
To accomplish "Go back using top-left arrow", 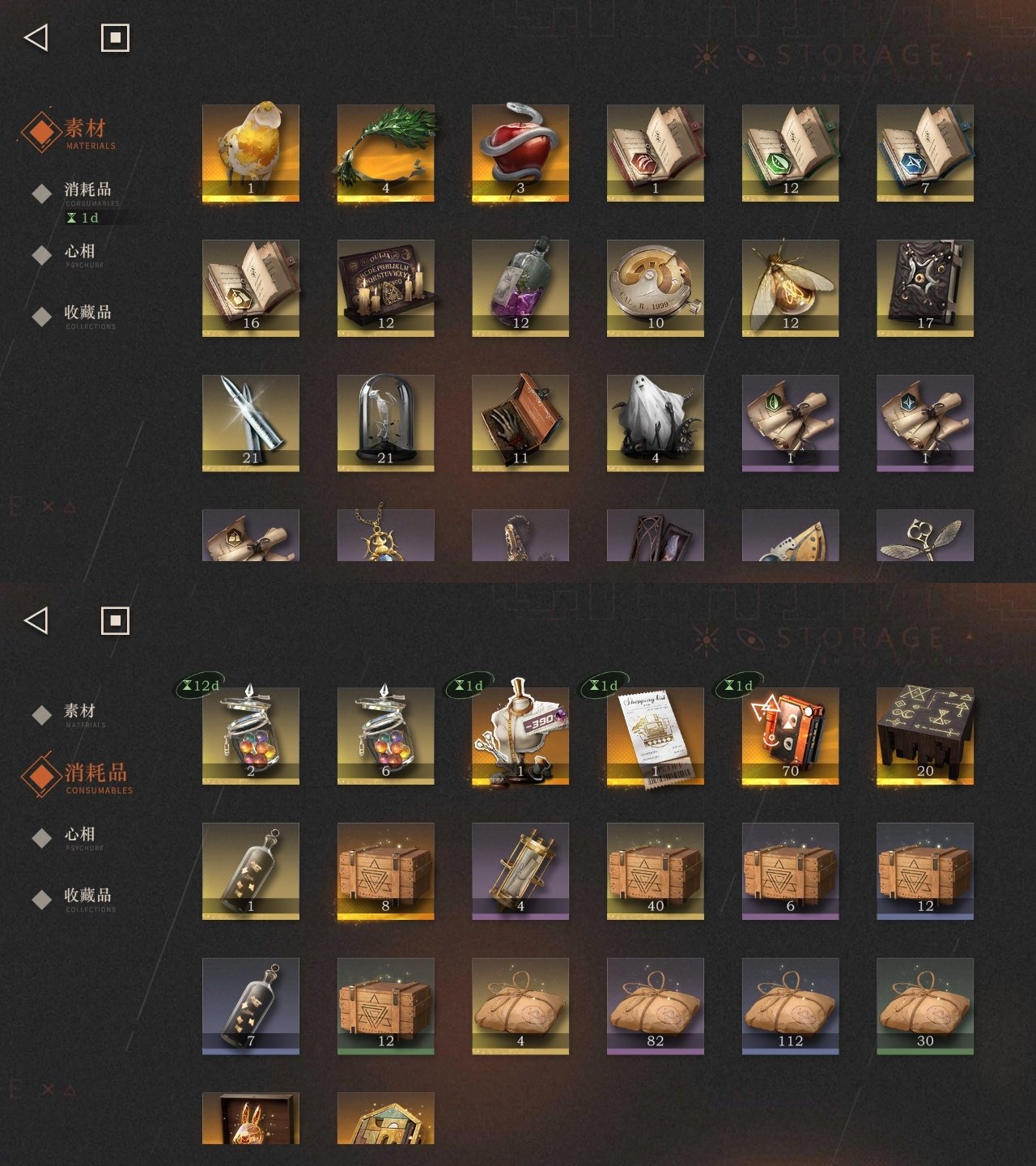I will click(36, 37).
